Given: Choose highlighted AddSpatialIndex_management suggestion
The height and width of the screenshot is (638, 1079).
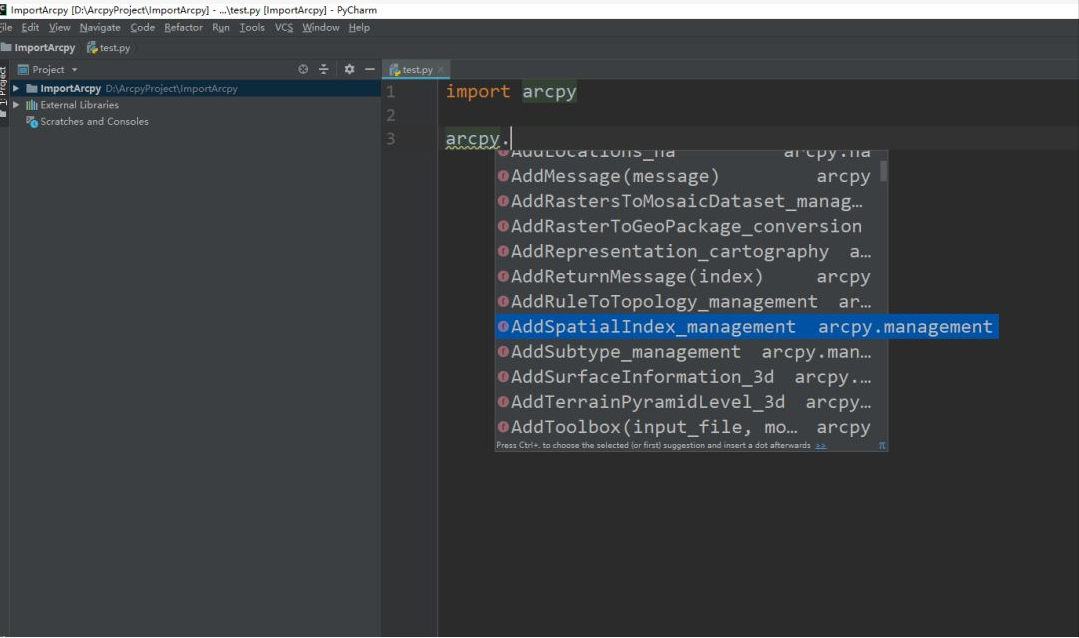Looking at the screenshot, I should pyautogui.click(x=747, y=327).
